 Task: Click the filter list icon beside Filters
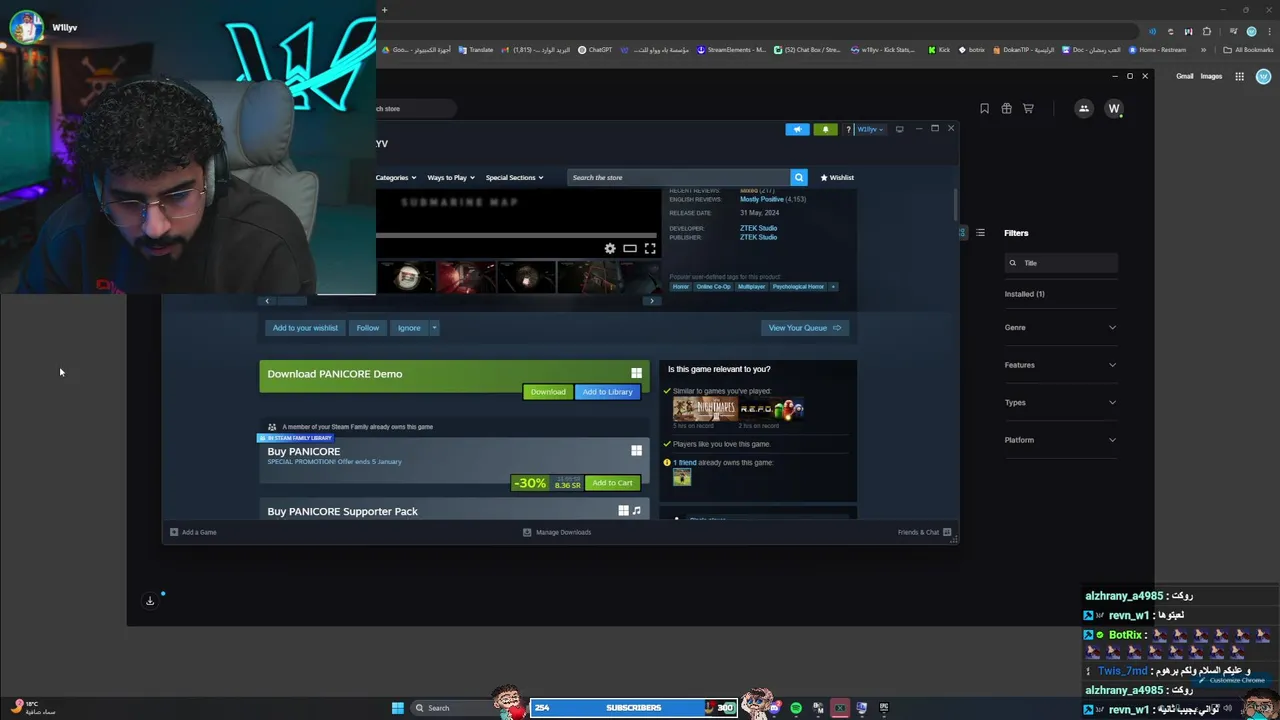(980, 233)
